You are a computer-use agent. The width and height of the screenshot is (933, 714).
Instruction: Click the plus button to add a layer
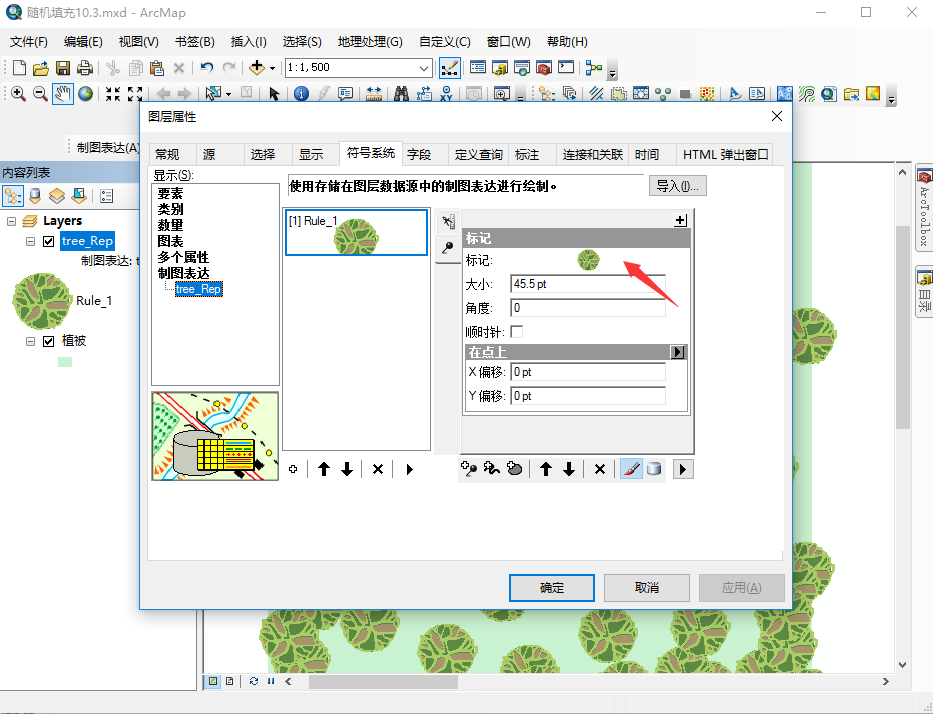coord(680,220)
